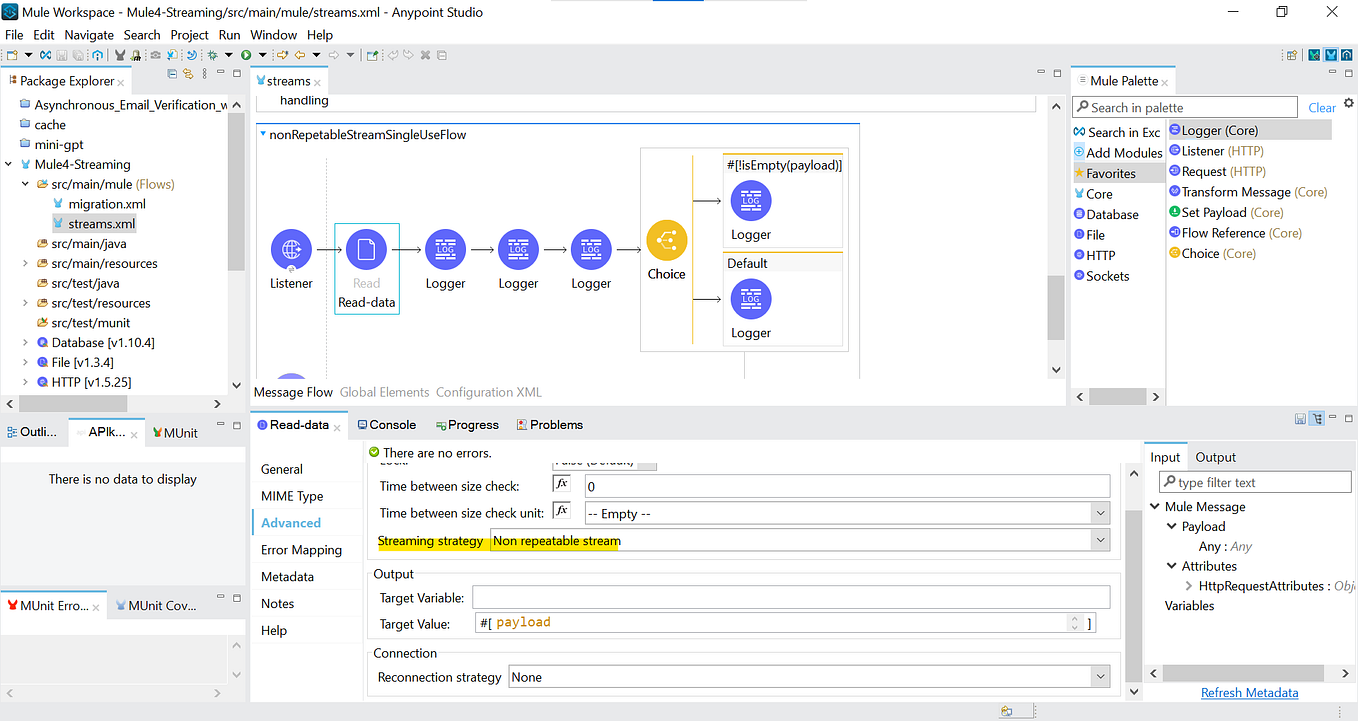This screenshot has width=1358, height=721.
Task: Open the Reconnection strategy dropdown
Action: (x=1099, y=677)
